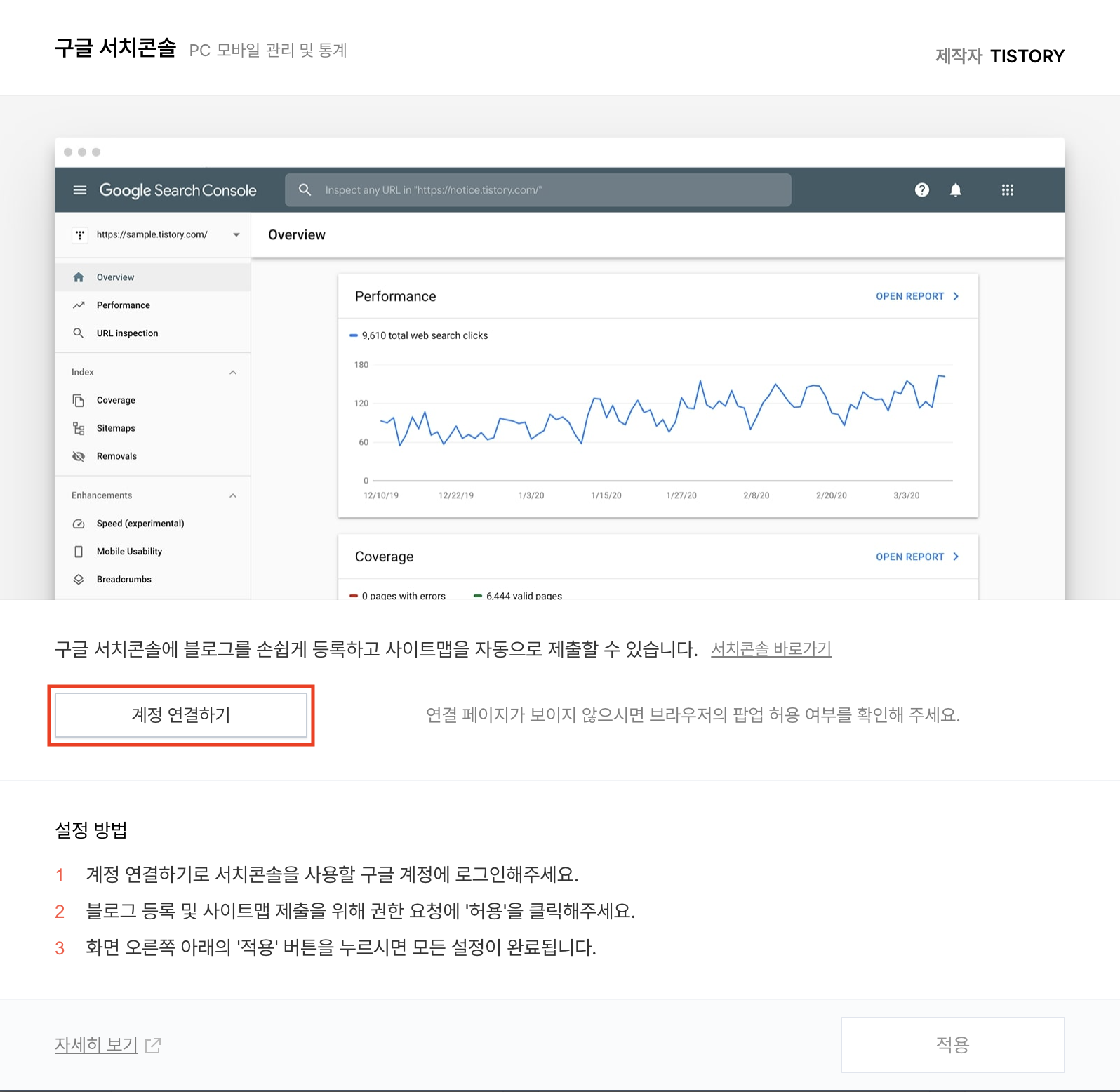This screenshot has width=1120, height=1092.
Task: Click the 12/10/19 date label on chart
Action: click(381, 496)
